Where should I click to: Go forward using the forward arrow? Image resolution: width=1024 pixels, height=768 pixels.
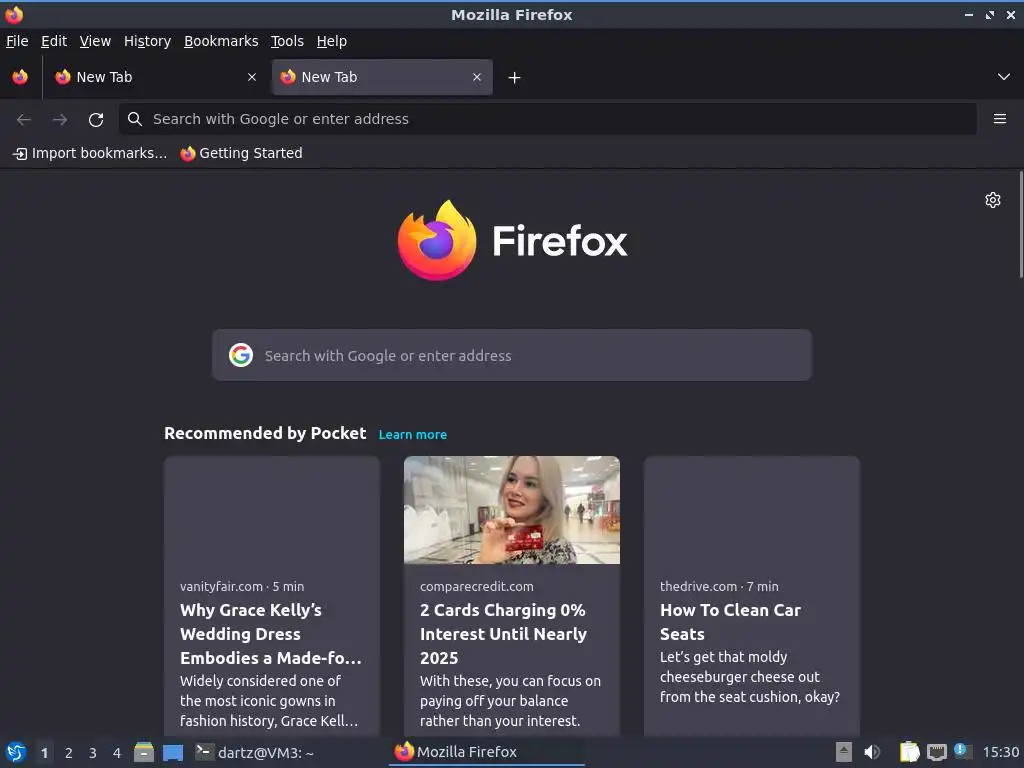point(60,120)
